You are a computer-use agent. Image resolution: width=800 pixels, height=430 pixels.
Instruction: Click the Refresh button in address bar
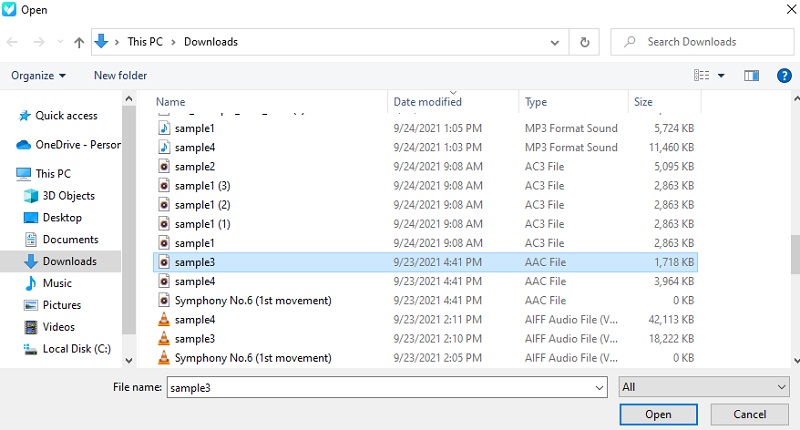pyautogui.click(x=584, y=42)
